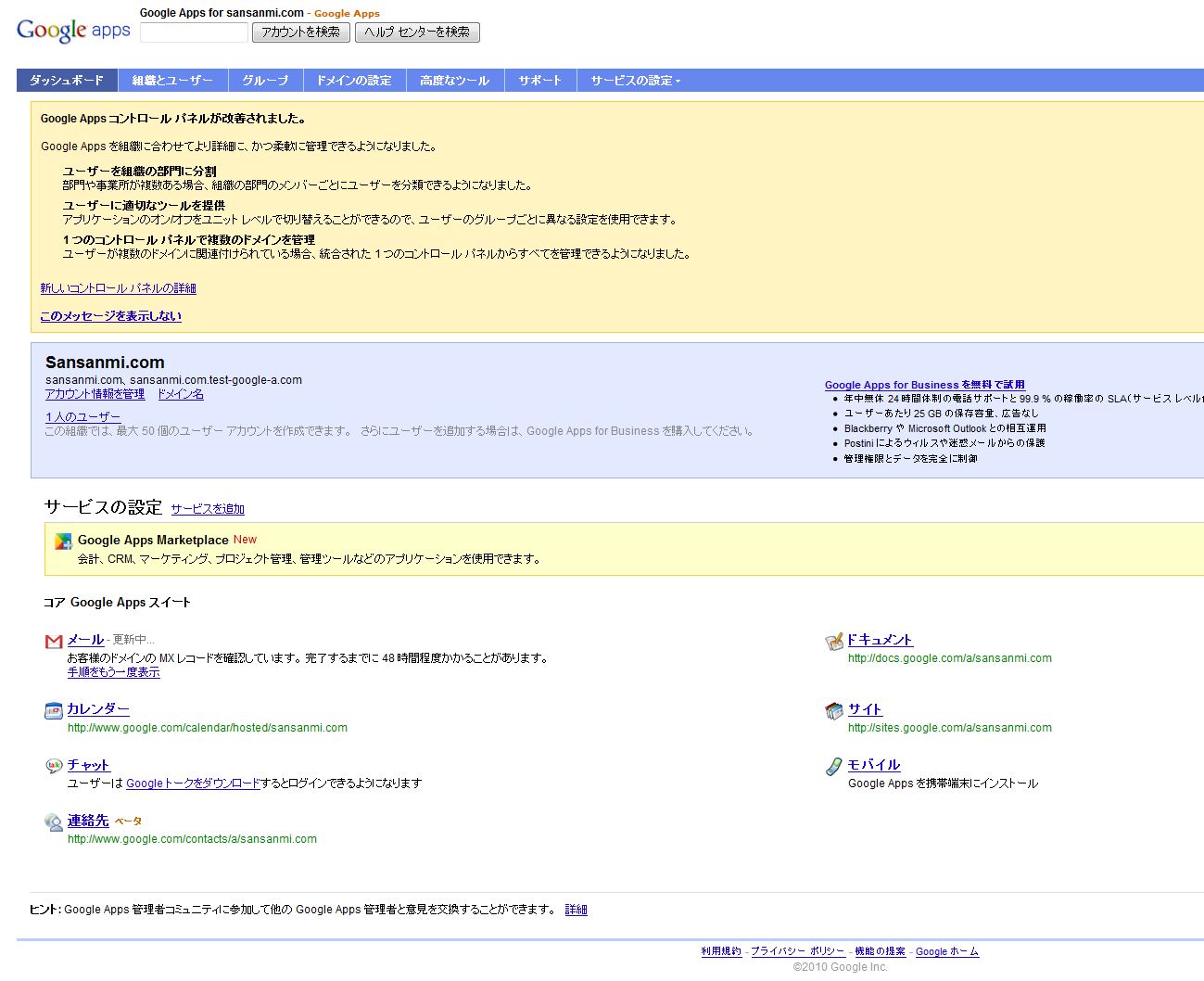Click the contacts URL text

(192, 839)
